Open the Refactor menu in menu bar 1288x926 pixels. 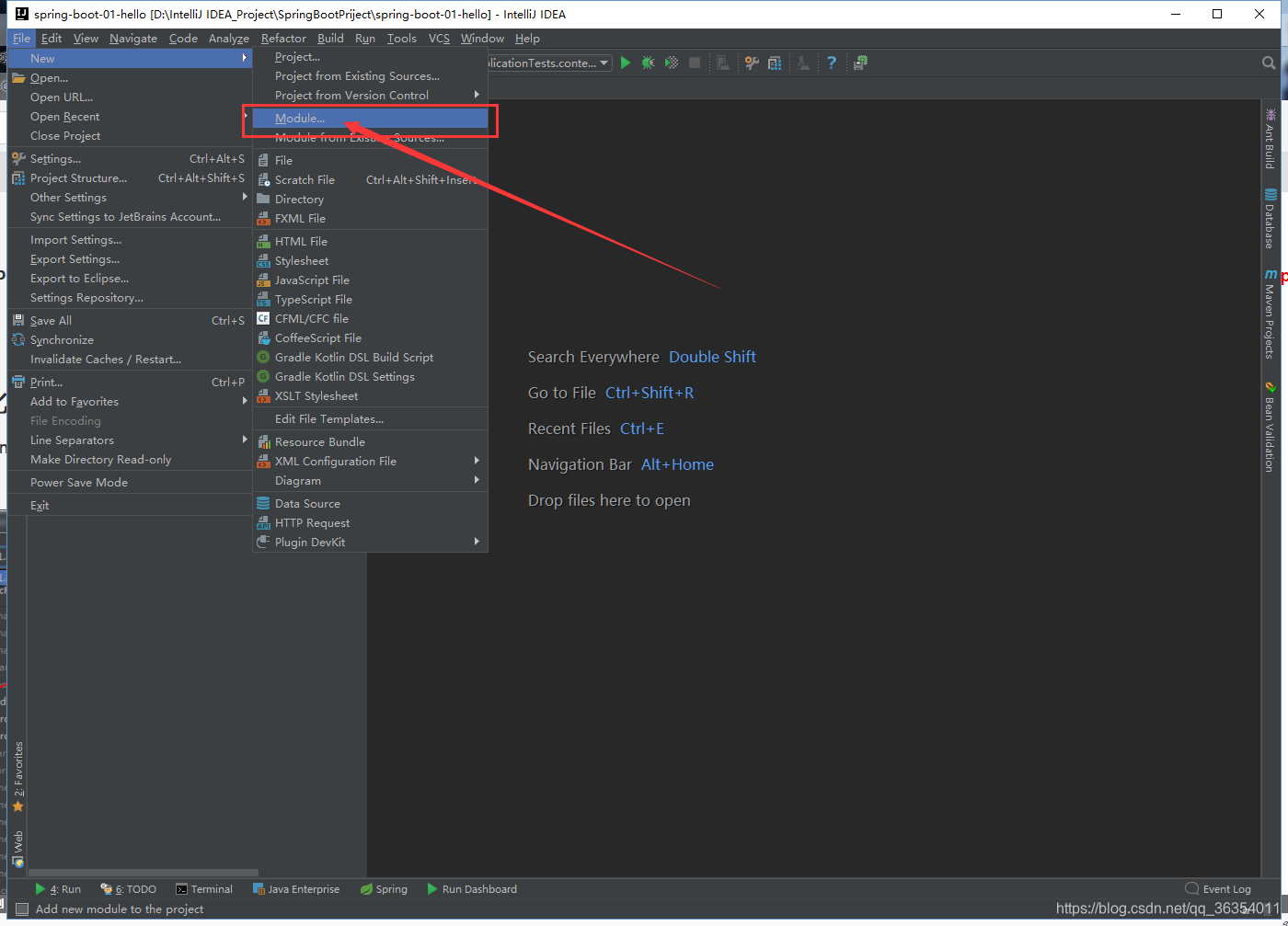(x=283, y=39)
